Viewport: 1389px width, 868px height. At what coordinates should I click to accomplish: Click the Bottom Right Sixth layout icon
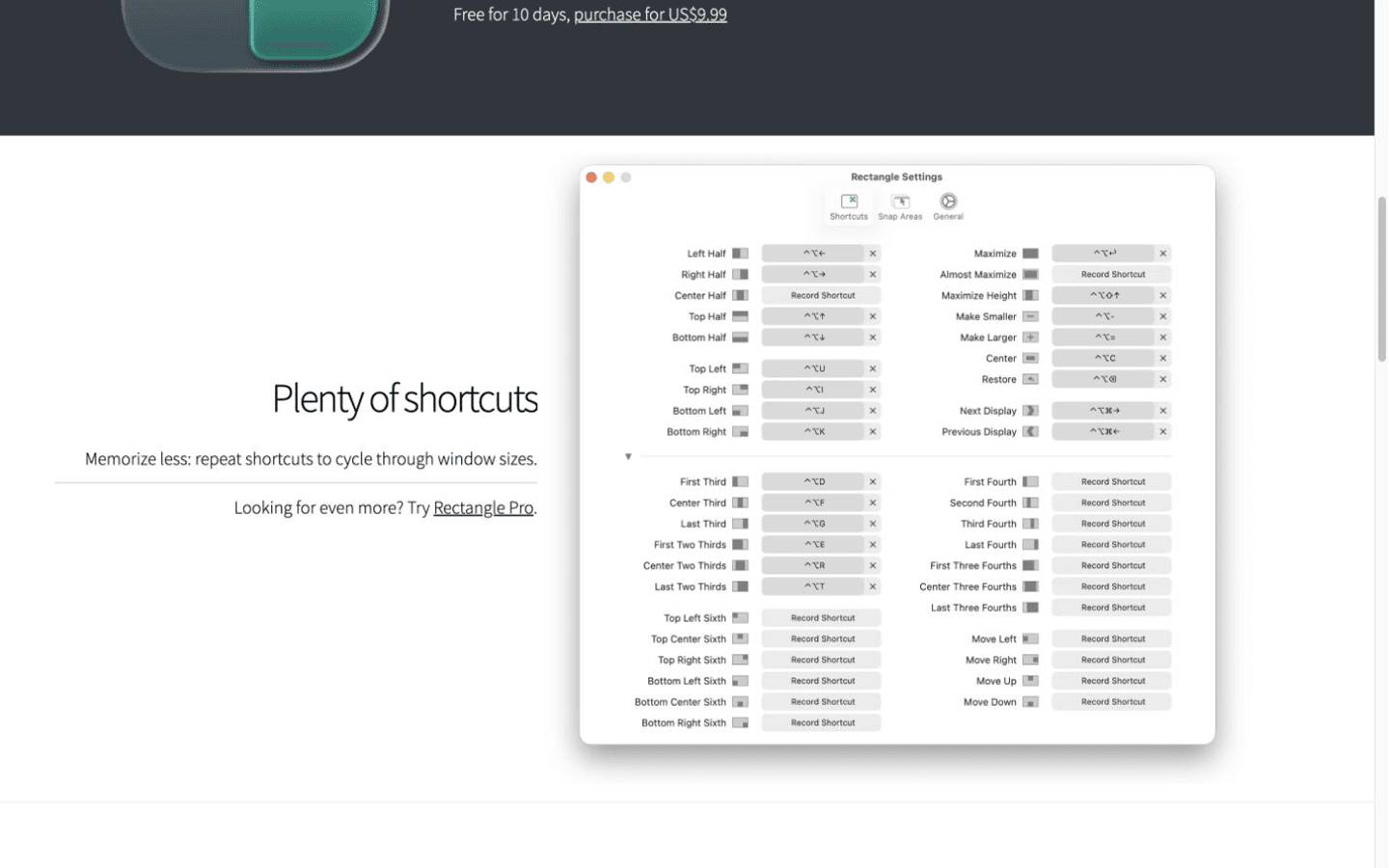point(740,723)
